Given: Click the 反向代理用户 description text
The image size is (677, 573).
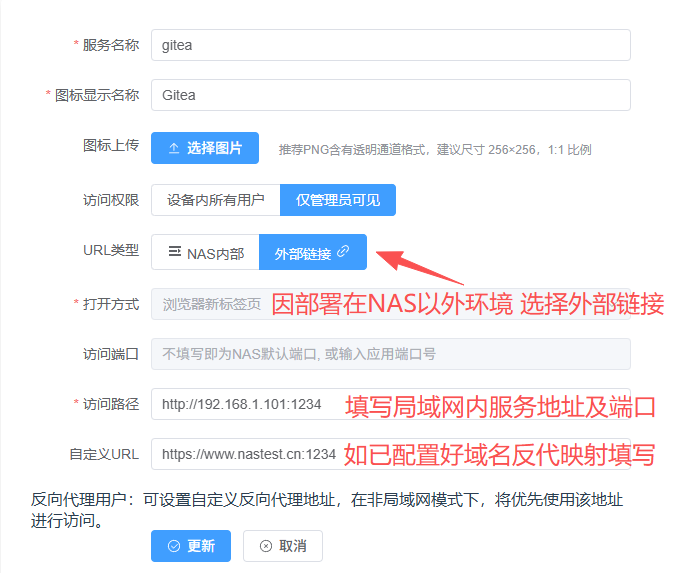Looking at the screenshot, I should (327, 510).
